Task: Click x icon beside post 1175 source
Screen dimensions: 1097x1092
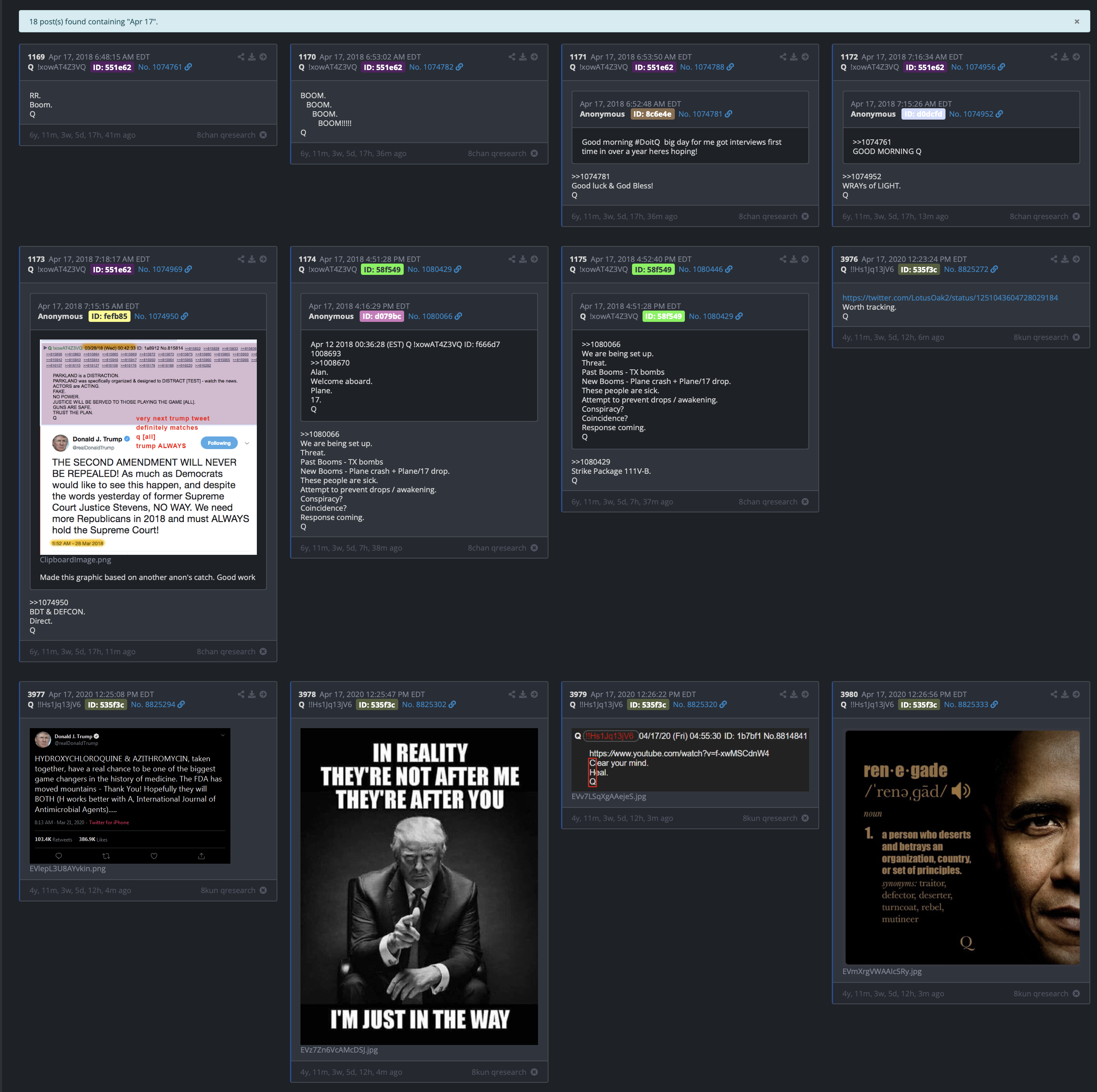Action: (x=804, y=502)
